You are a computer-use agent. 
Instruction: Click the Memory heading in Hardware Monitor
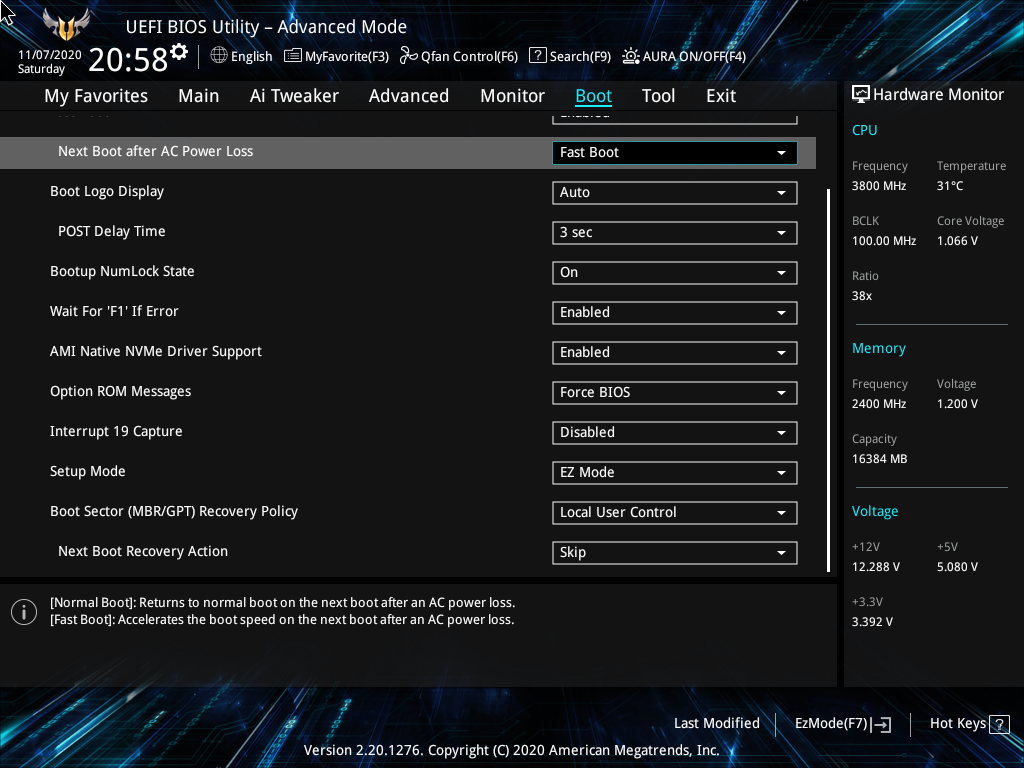click(879, 349)
